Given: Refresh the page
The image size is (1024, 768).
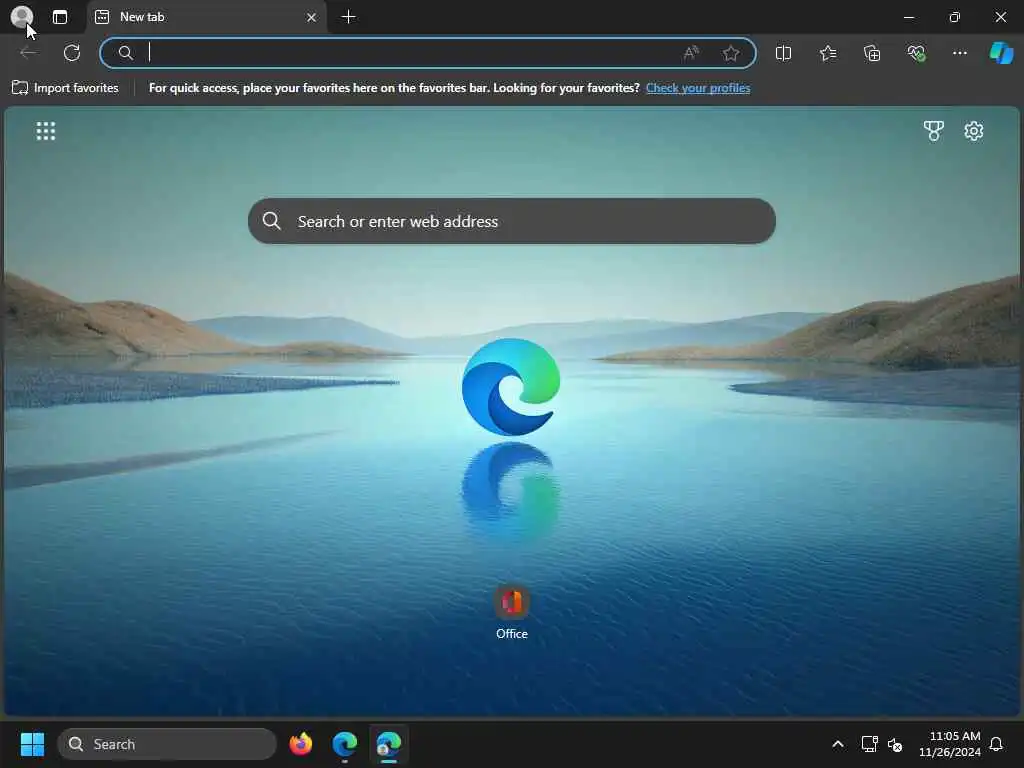Looking at the screenshot, I should pos(72,53).
